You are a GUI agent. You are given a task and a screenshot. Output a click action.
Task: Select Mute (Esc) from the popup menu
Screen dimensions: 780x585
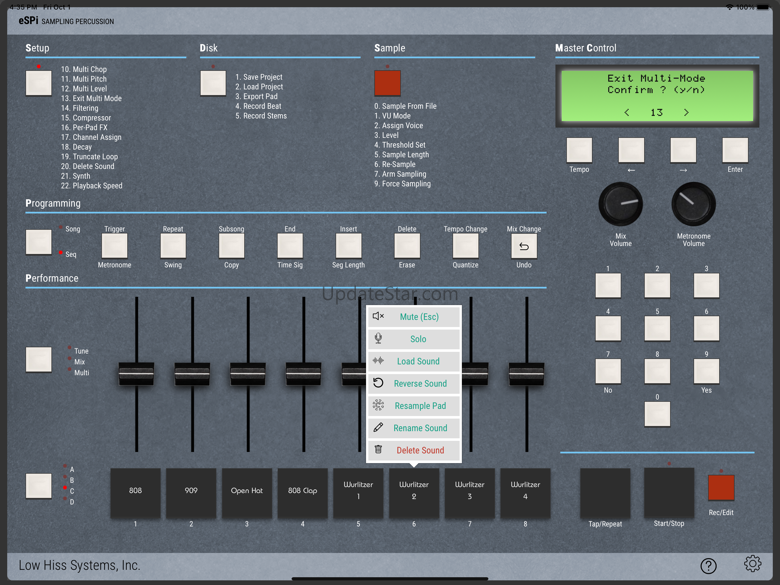(x=414, y=317)
